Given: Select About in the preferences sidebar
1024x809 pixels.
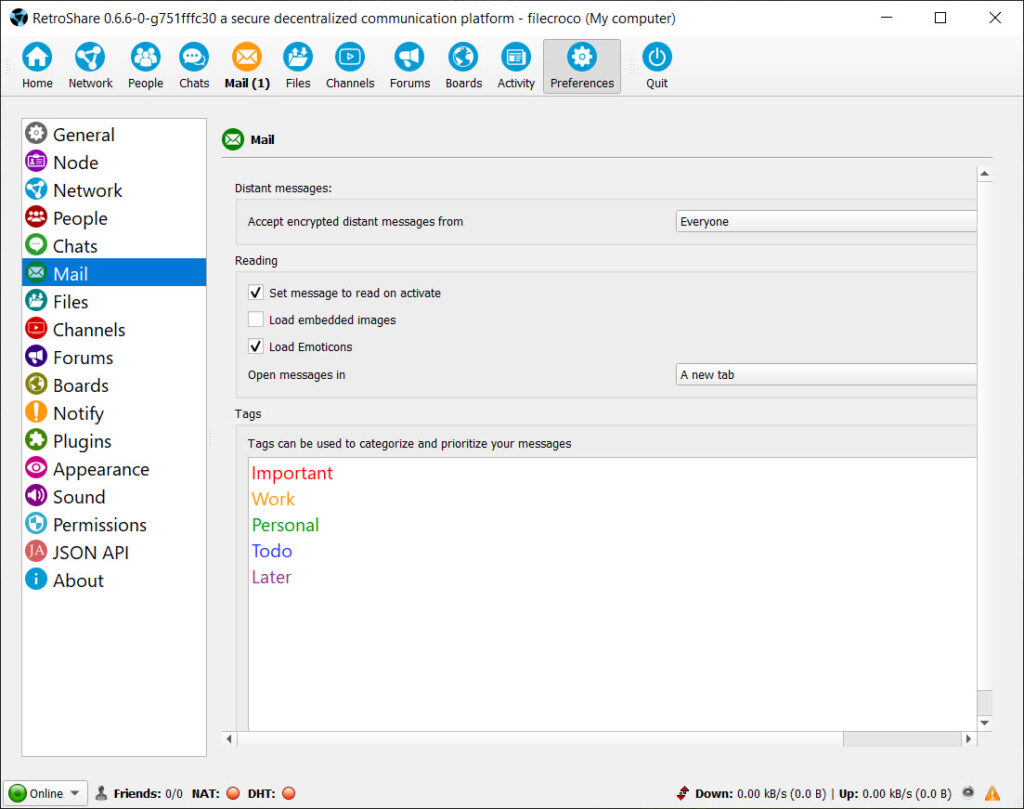Looking at the screenshot, I should (x=114, y=580).
